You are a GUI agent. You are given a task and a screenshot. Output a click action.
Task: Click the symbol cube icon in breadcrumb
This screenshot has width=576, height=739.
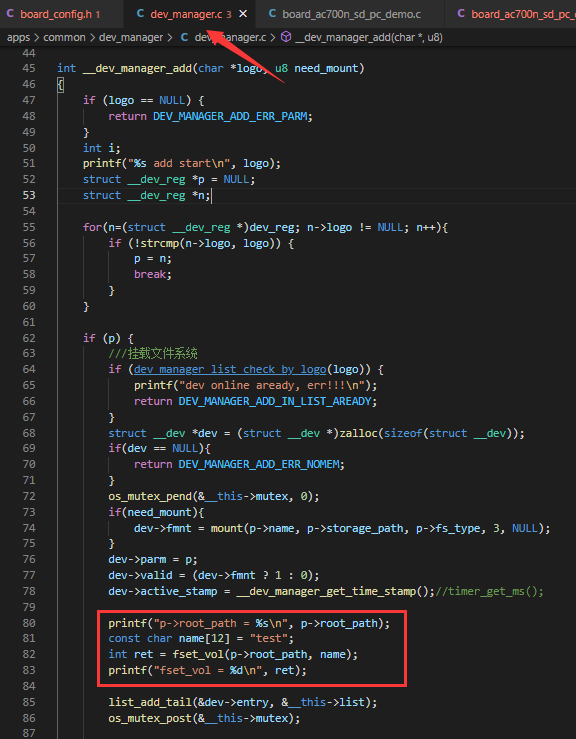(286, 37)
